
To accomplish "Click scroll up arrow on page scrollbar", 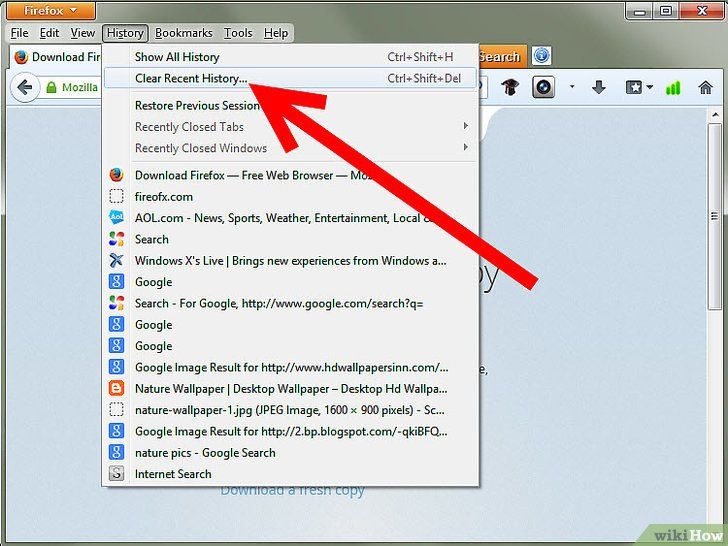I will pos(715,114).
